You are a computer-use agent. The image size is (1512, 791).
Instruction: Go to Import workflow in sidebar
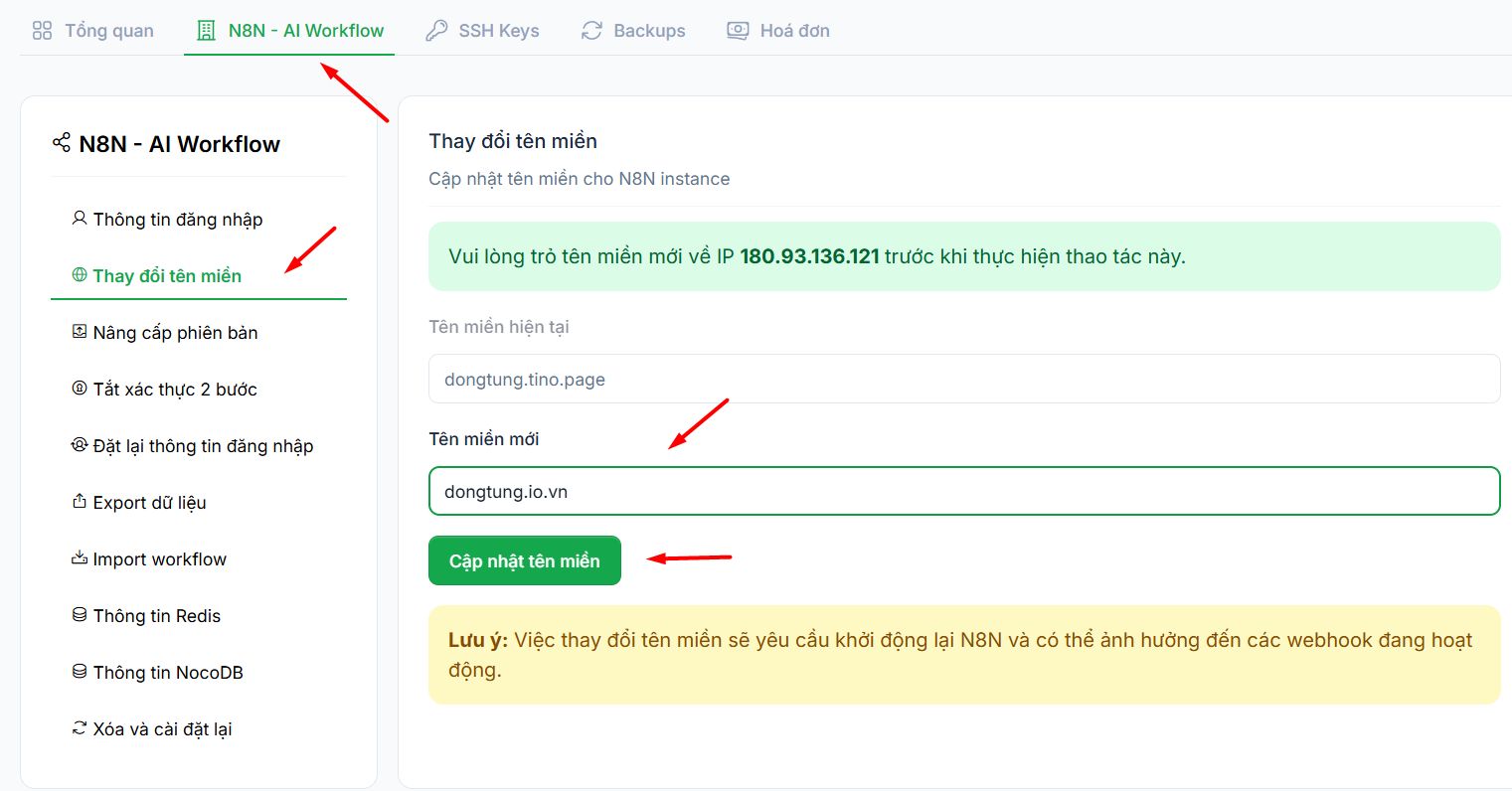[x=159, y=559]
